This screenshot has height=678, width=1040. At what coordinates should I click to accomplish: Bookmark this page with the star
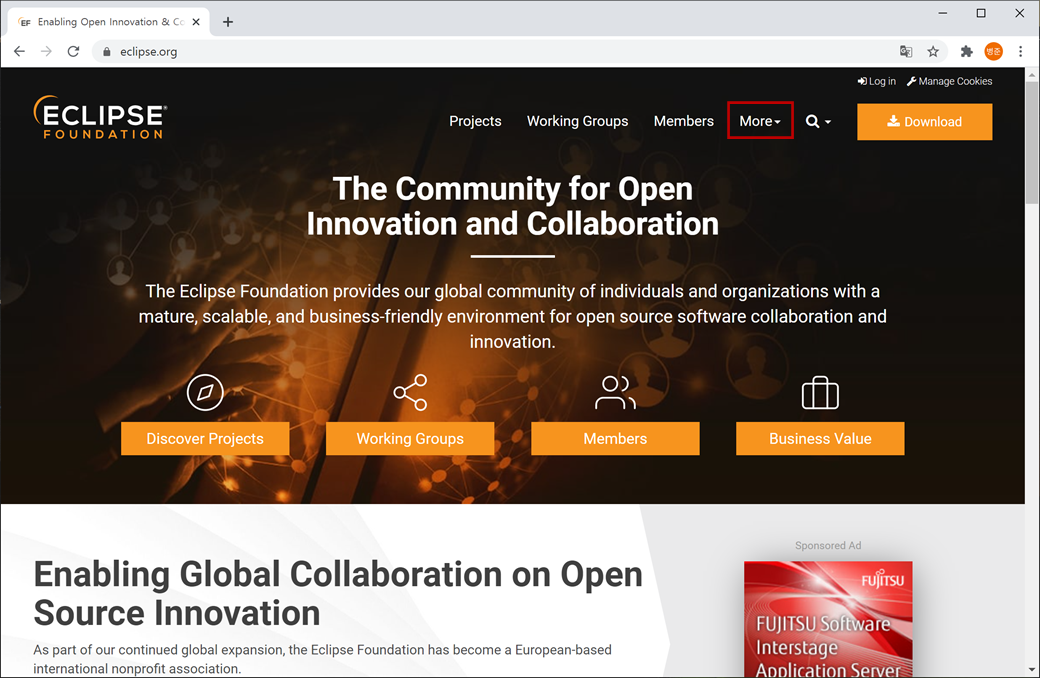point(933,51)
